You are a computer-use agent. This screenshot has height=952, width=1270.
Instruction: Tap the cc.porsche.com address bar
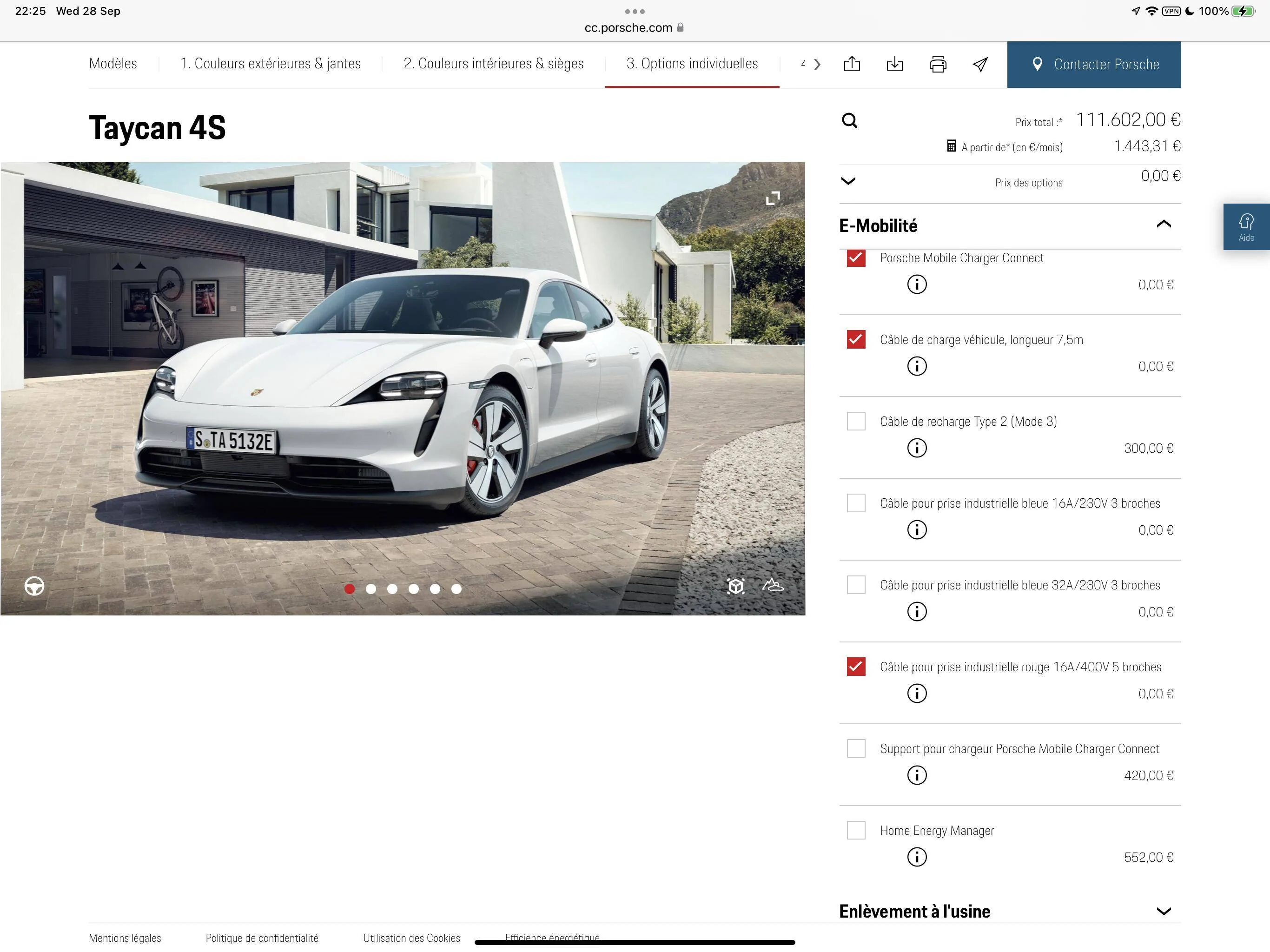pyautogui.click(x=635, y=27)
